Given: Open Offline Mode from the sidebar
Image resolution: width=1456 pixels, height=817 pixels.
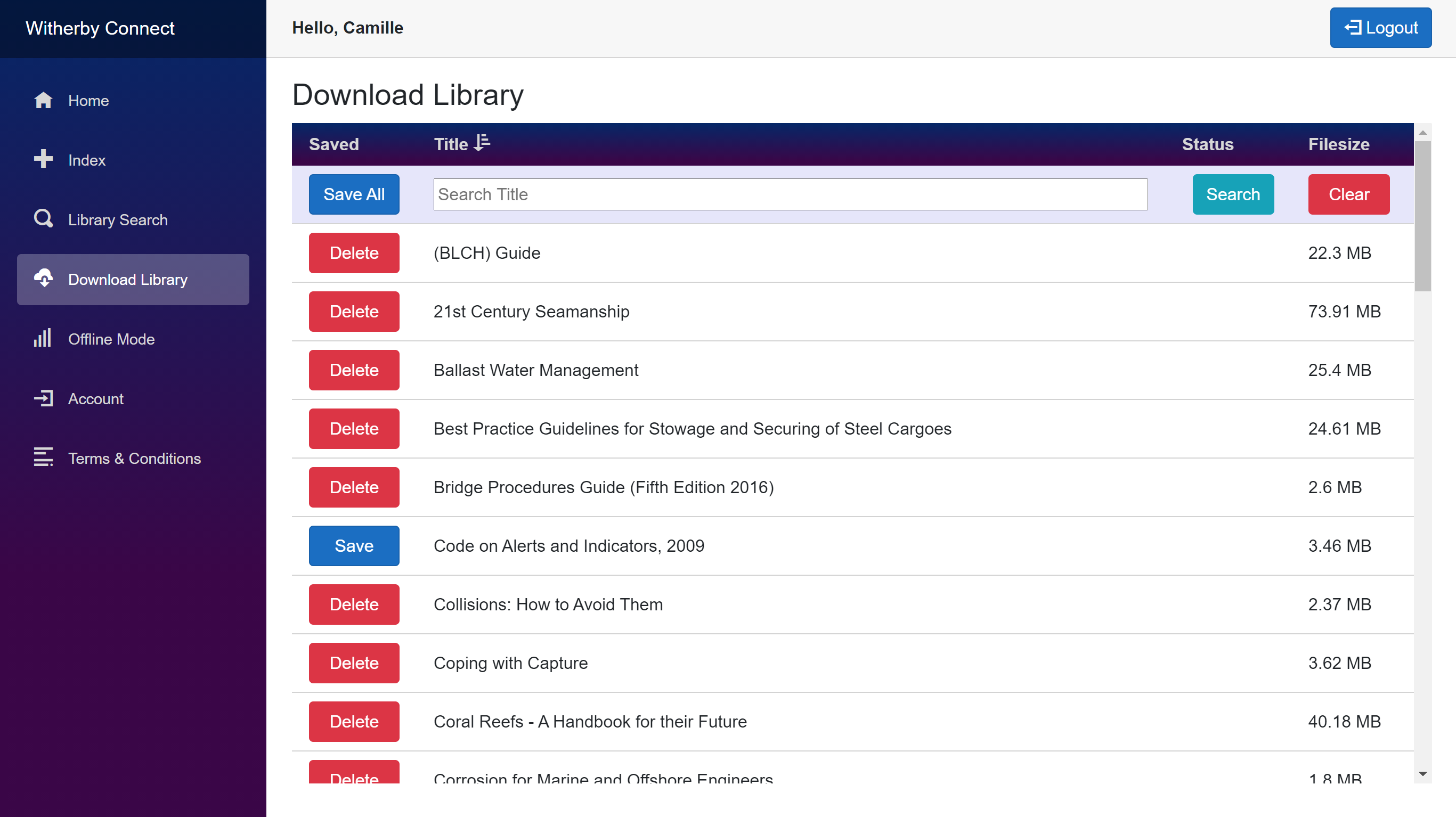Looking at the screenshot, I should [x=111, y=339].
